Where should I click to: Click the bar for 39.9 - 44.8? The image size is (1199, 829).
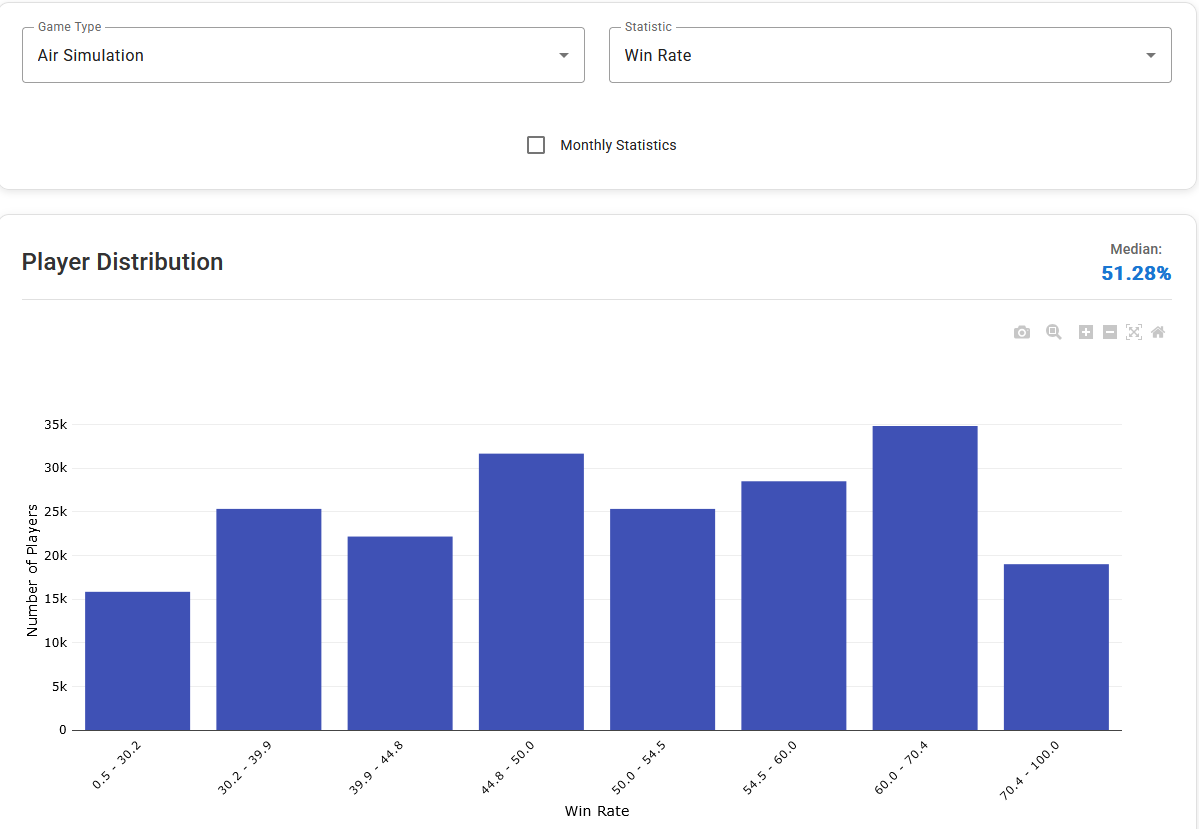point(400,633)
